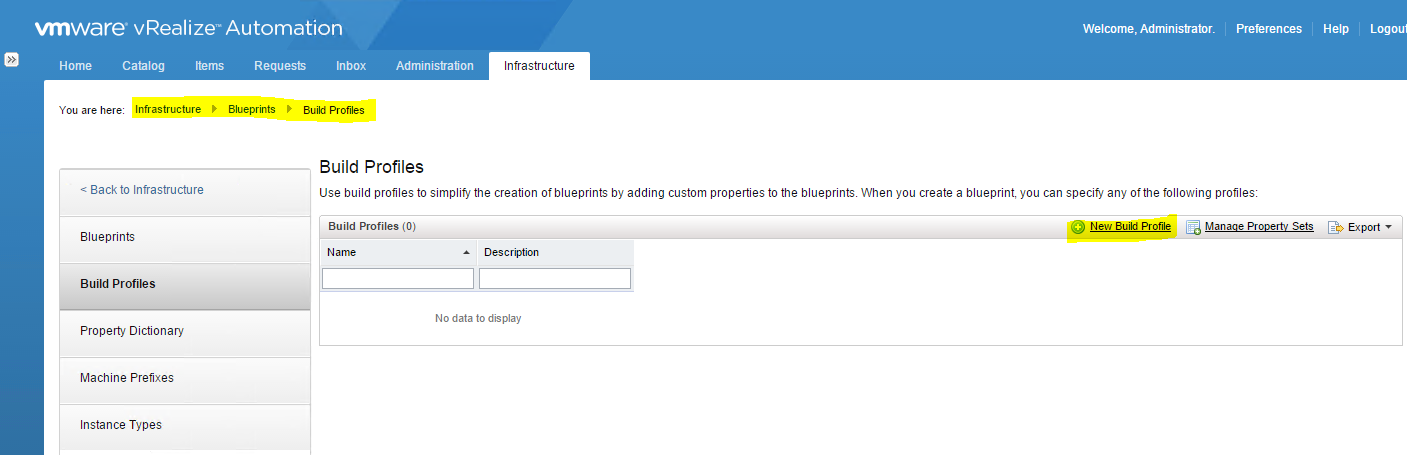The image size is (1407, 455).
Task: Click the Build Profiles page heading
Action: [x=371, y=167]
